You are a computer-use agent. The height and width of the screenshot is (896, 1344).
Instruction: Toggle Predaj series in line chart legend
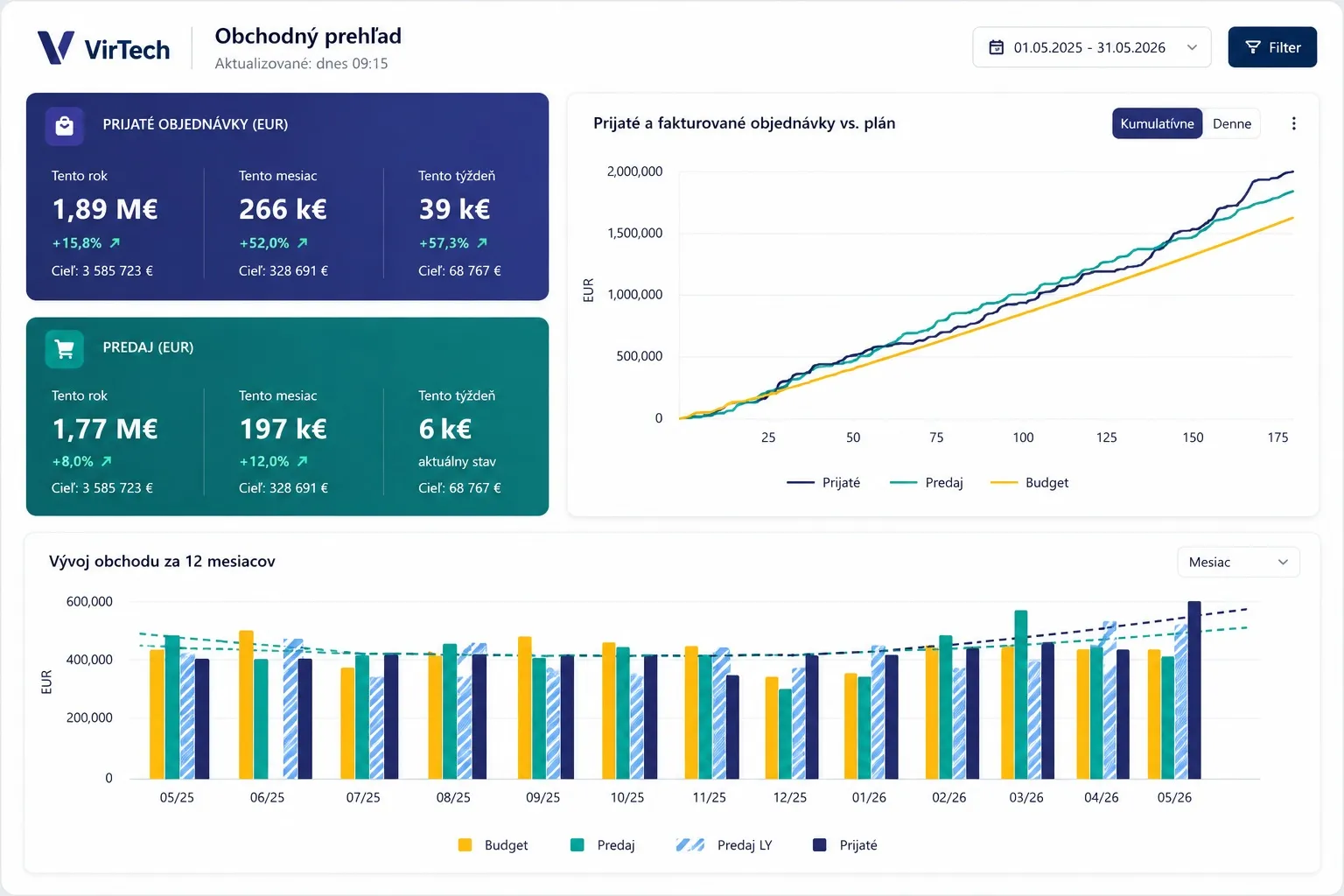pos(926,482)
